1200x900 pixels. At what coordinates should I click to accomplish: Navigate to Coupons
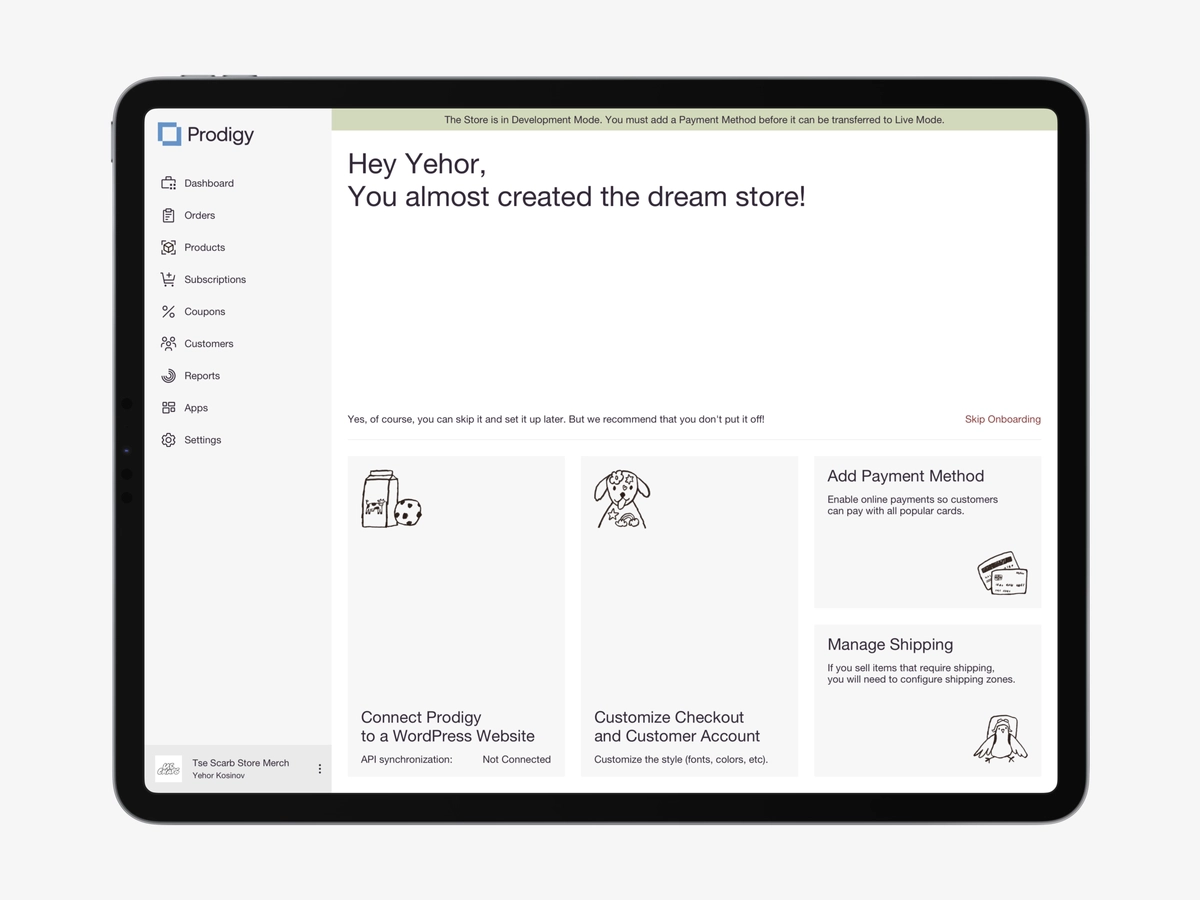coord(205,311)
